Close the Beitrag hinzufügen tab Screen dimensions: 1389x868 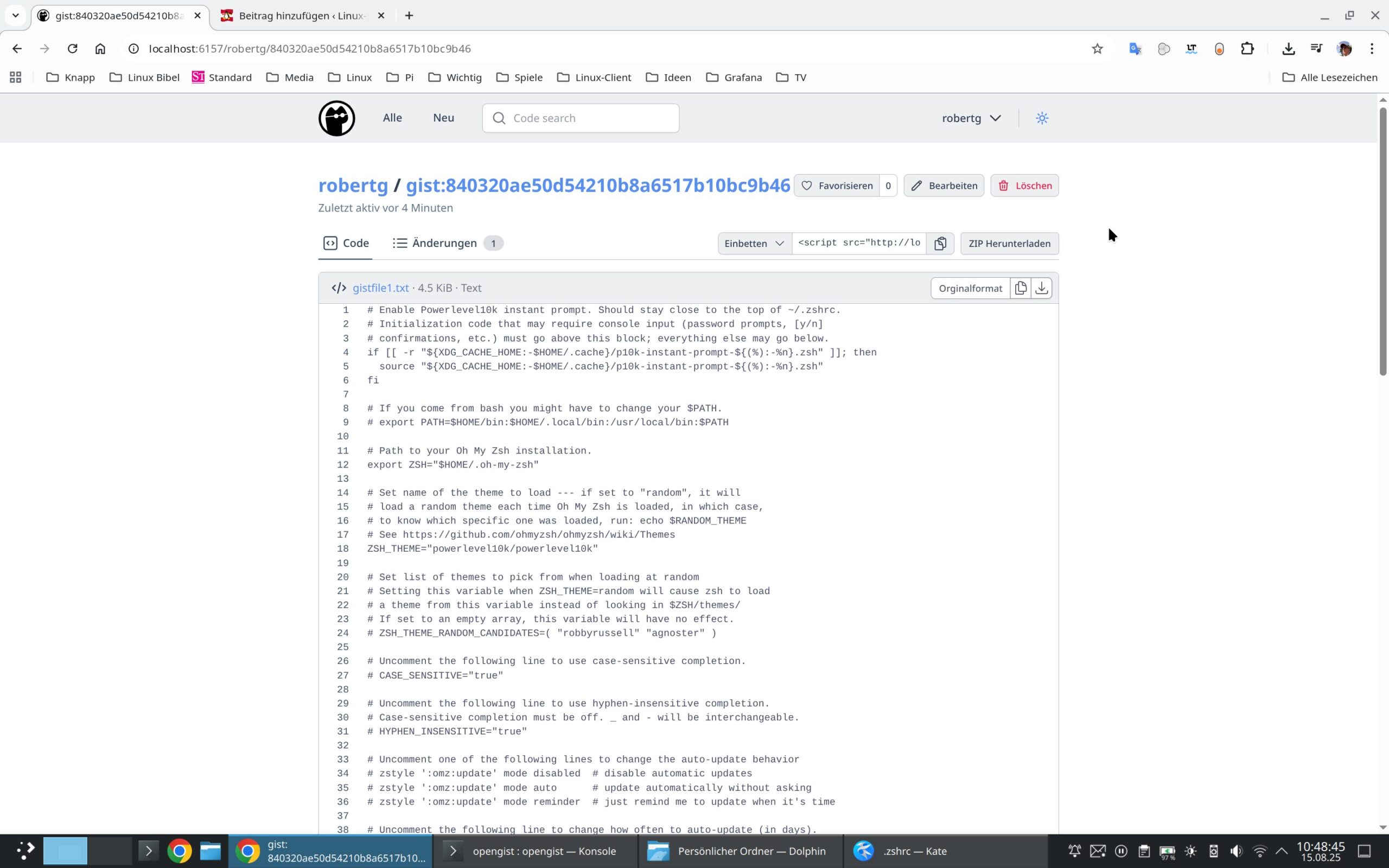coord(381,16)
